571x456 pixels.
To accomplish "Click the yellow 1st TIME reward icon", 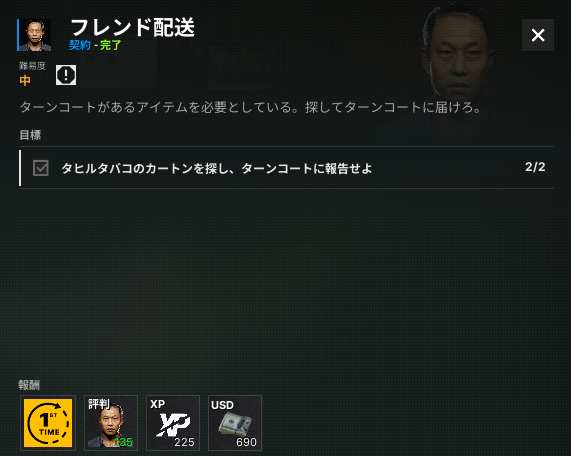I will click(48, 423).
